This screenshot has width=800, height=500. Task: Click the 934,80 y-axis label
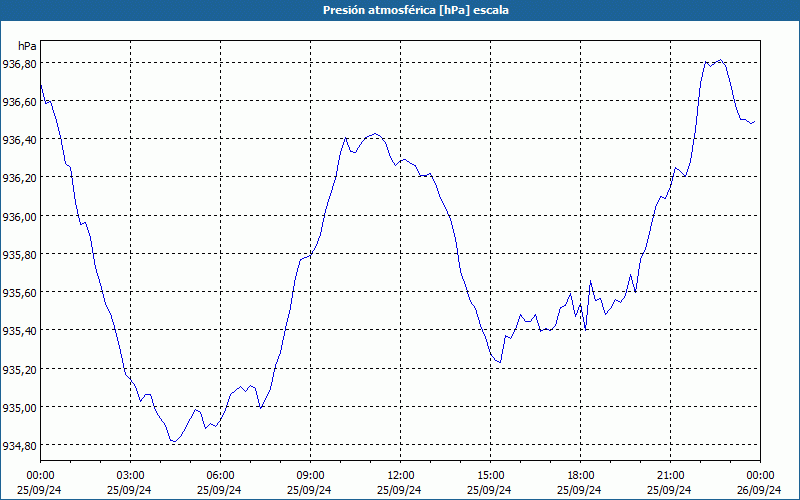19,446
